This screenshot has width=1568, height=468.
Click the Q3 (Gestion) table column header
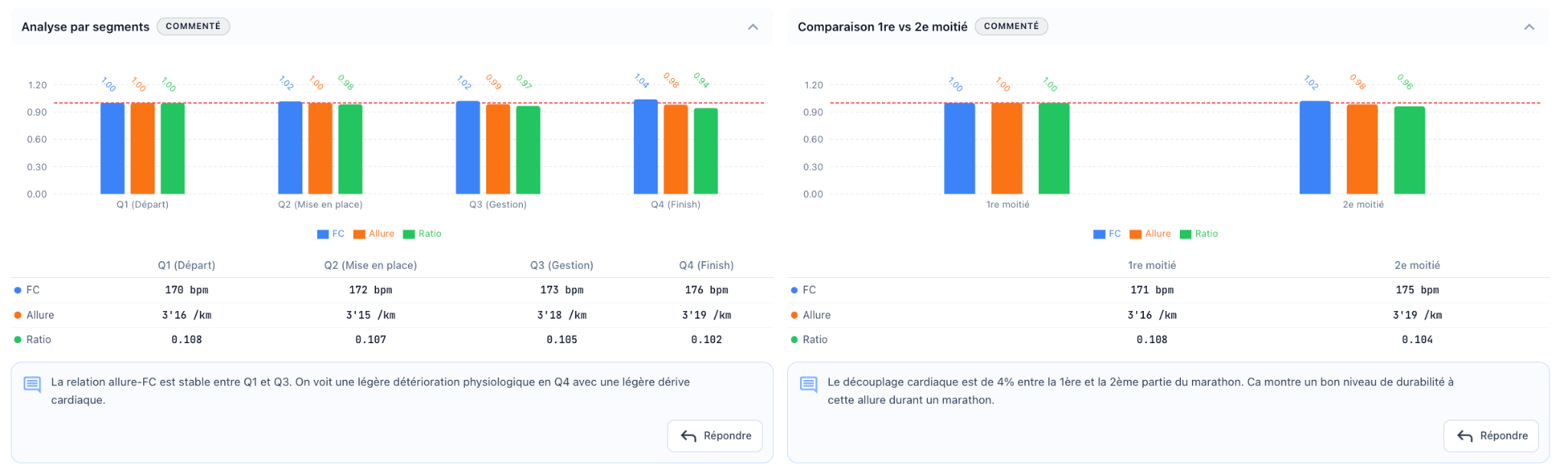562,265
